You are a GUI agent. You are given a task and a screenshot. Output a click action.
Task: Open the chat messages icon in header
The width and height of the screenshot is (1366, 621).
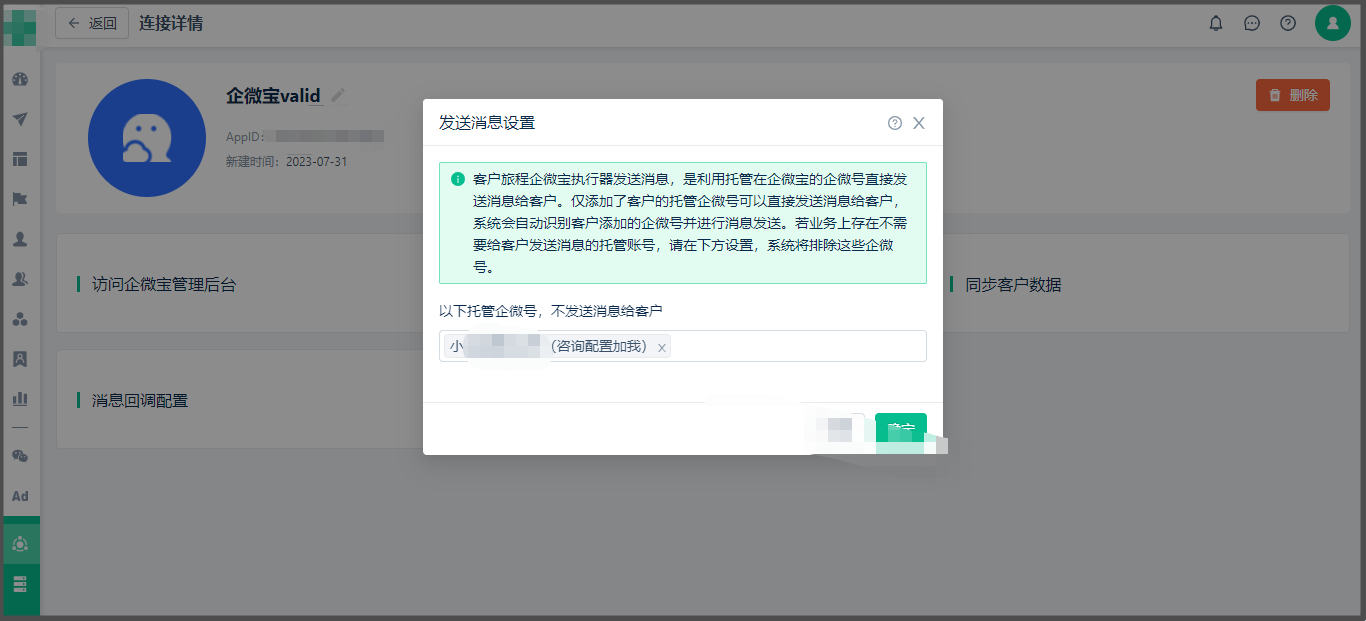tap(1252, 23)
